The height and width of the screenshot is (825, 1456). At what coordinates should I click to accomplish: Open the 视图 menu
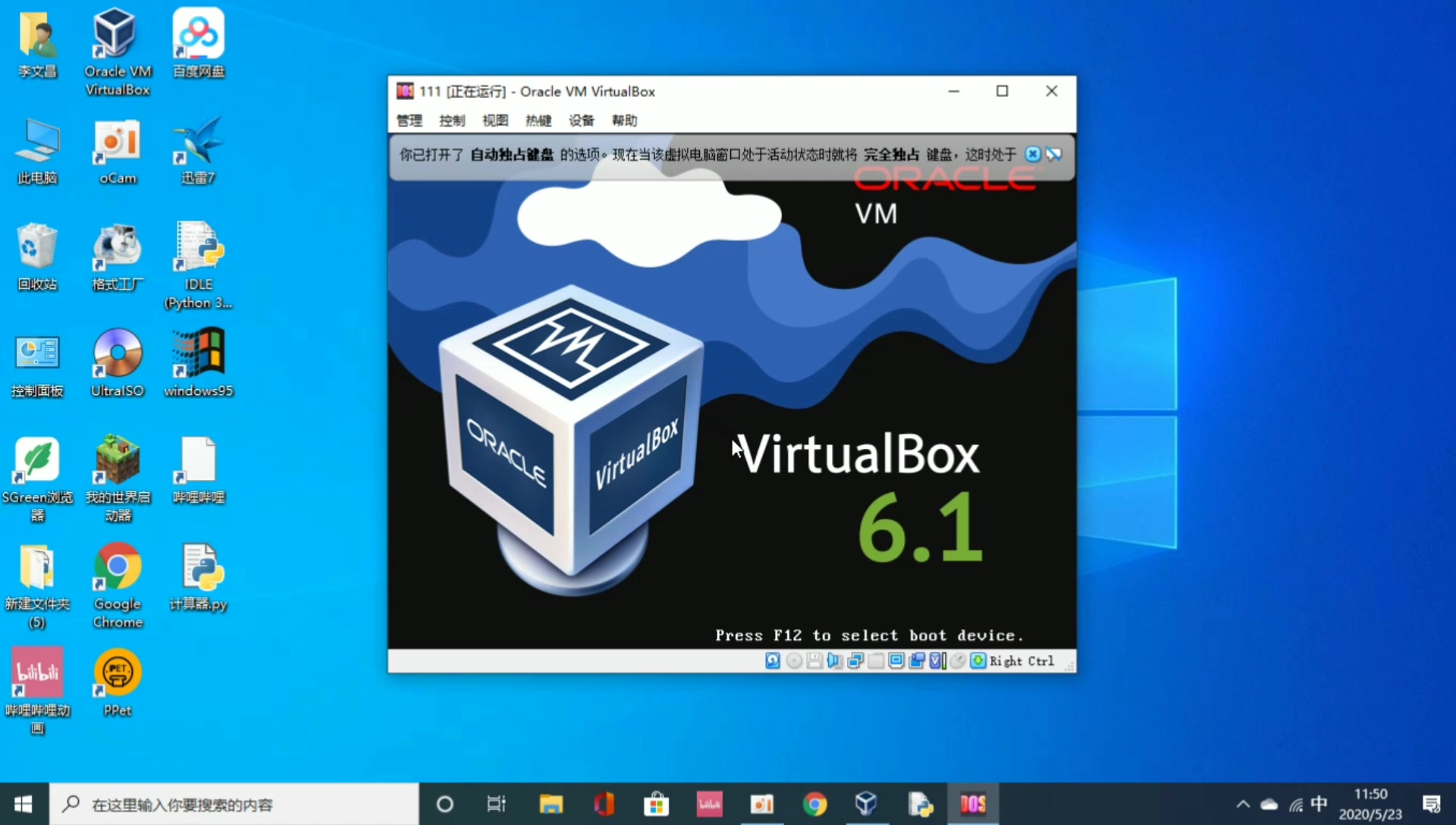click(494, 120)
